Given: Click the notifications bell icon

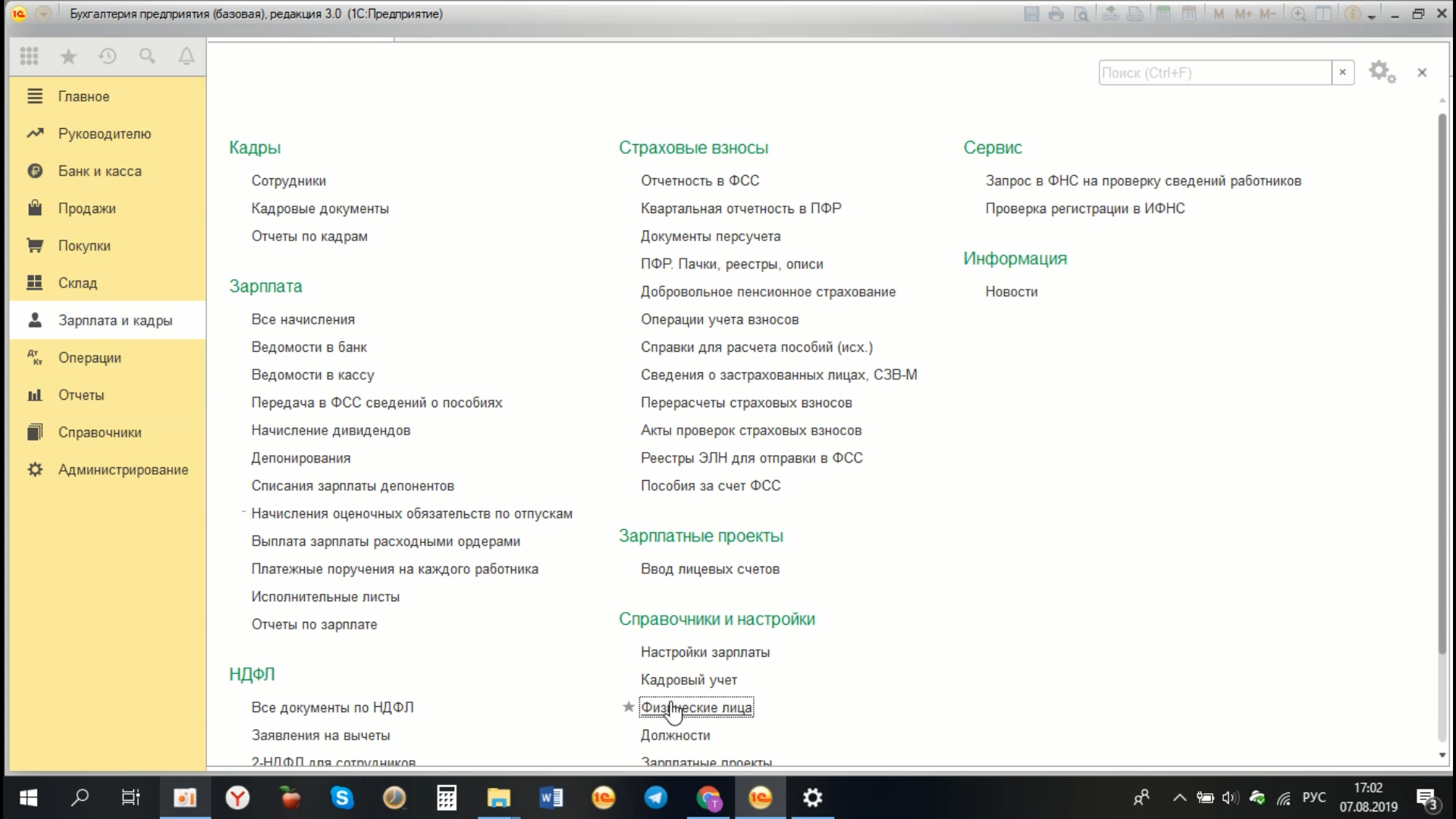Looking at the screenshot, I should 186,56.
